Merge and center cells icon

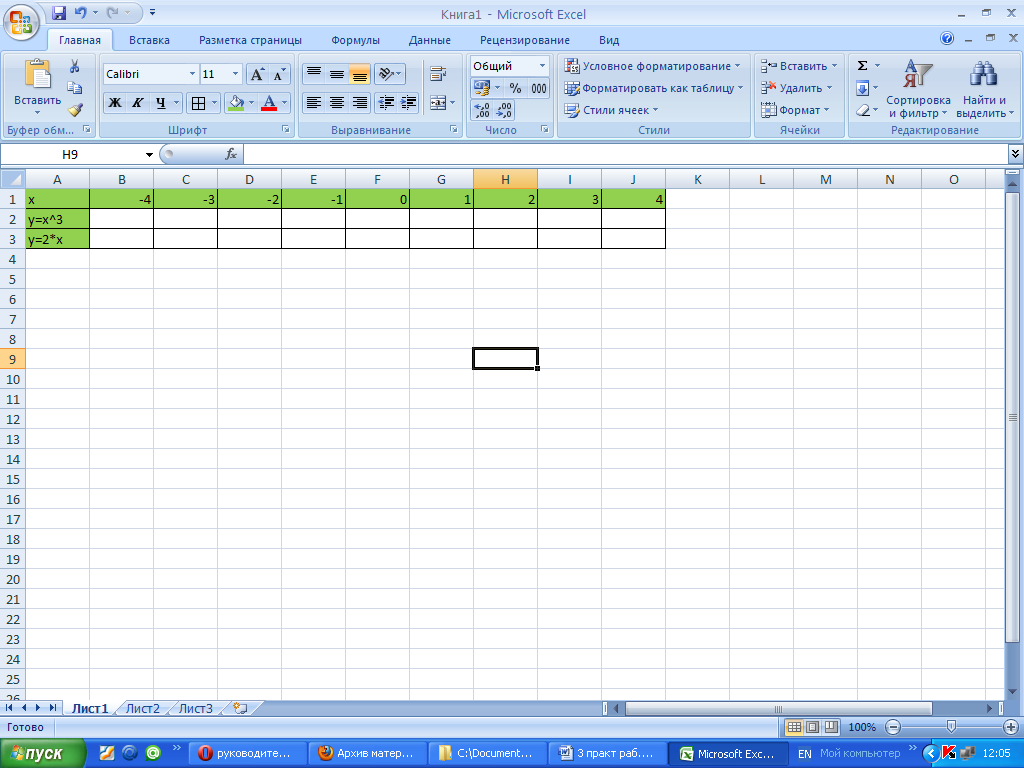[438, 103]
